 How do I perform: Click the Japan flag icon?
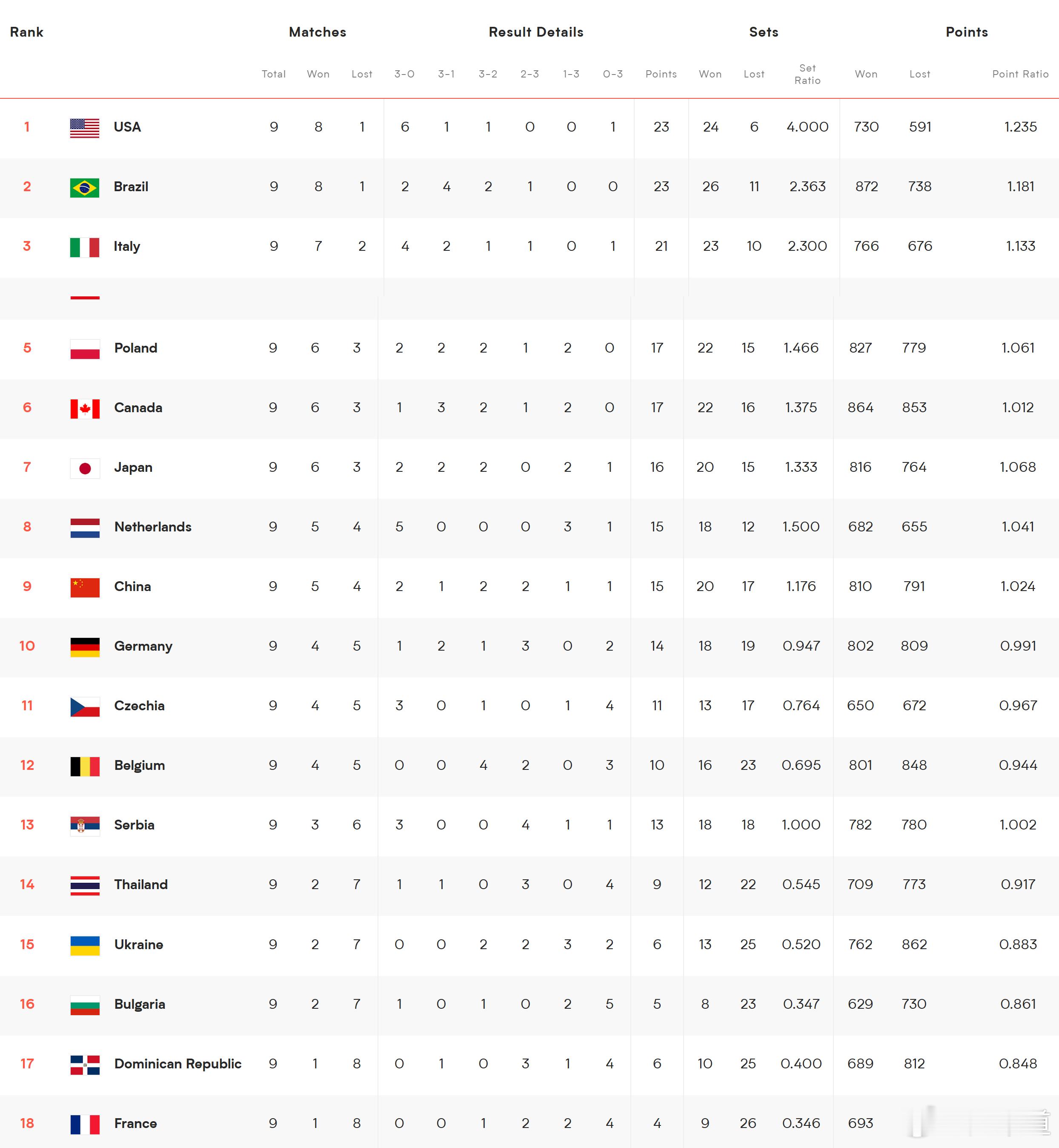click(x=85, y=468)
